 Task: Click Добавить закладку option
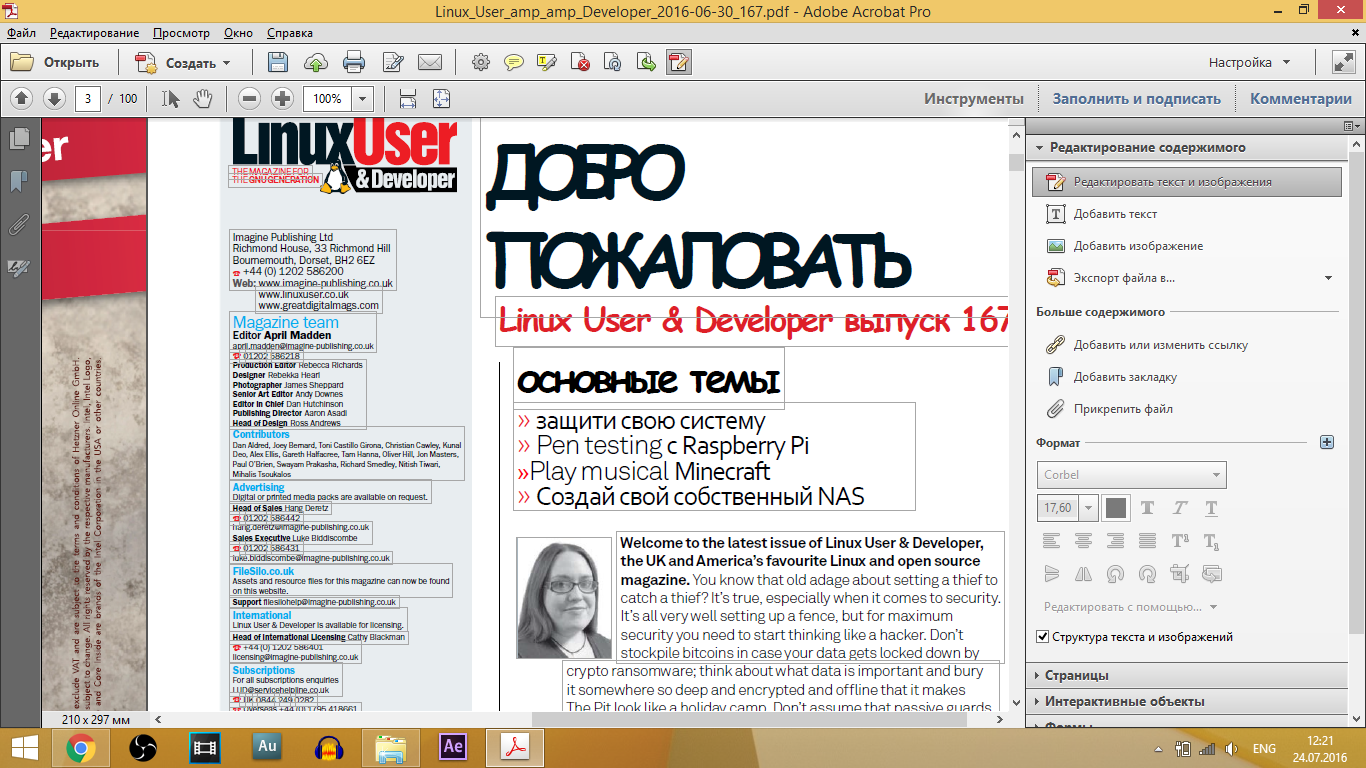pos(1111,377)
